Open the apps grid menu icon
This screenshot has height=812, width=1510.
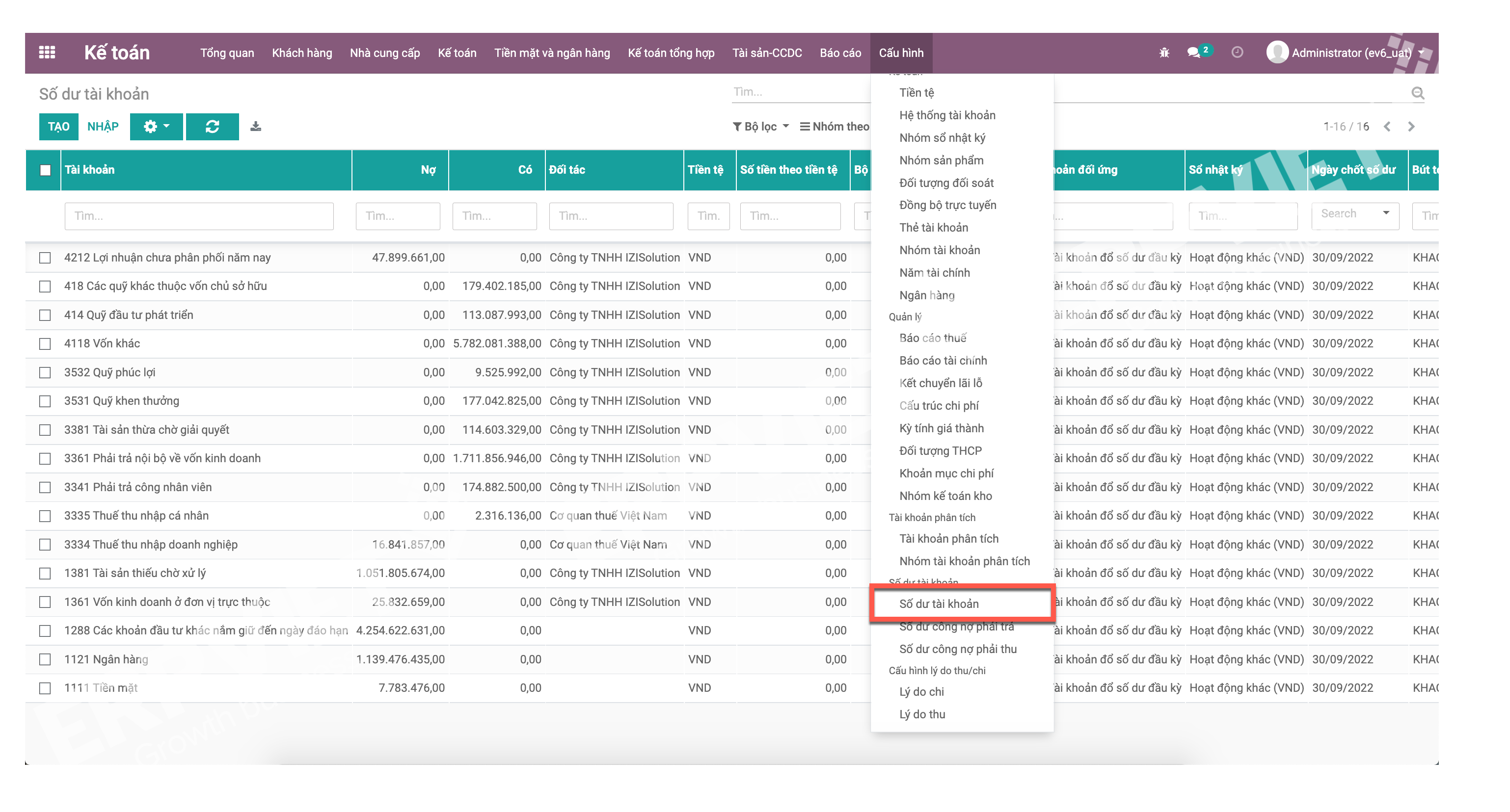pos(47,52)
